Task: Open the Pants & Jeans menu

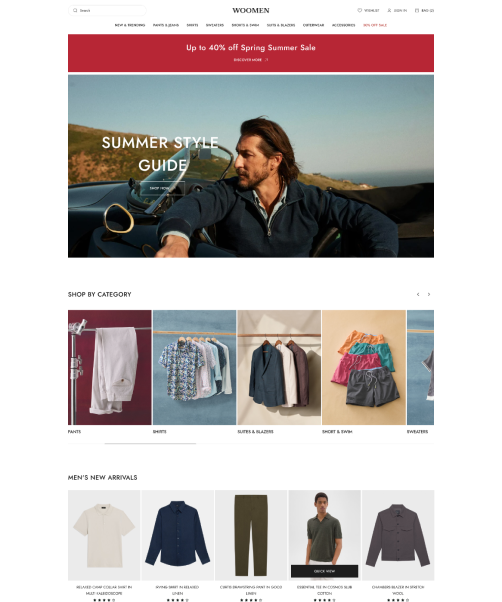Action: 166,25
